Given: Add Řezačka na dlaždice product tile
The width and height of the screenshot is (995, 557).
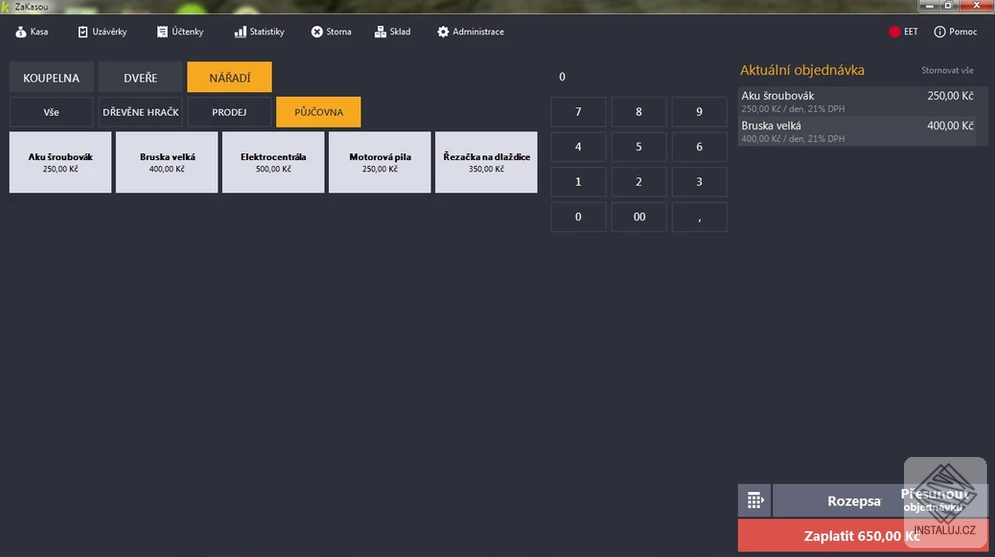Looking at the screenshot, I should click(486, 162).
